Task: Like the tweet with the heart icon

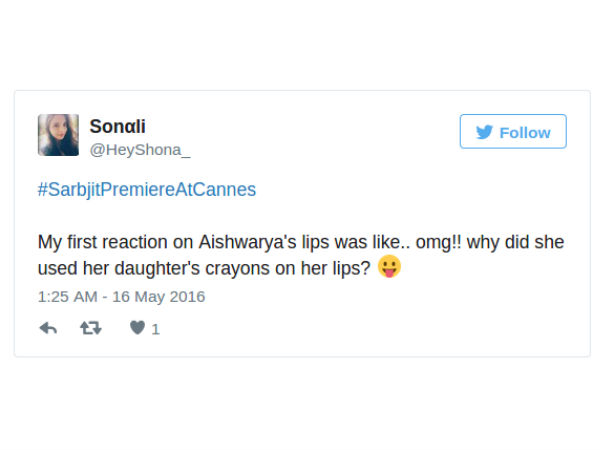Action: [x=137, y=328]
